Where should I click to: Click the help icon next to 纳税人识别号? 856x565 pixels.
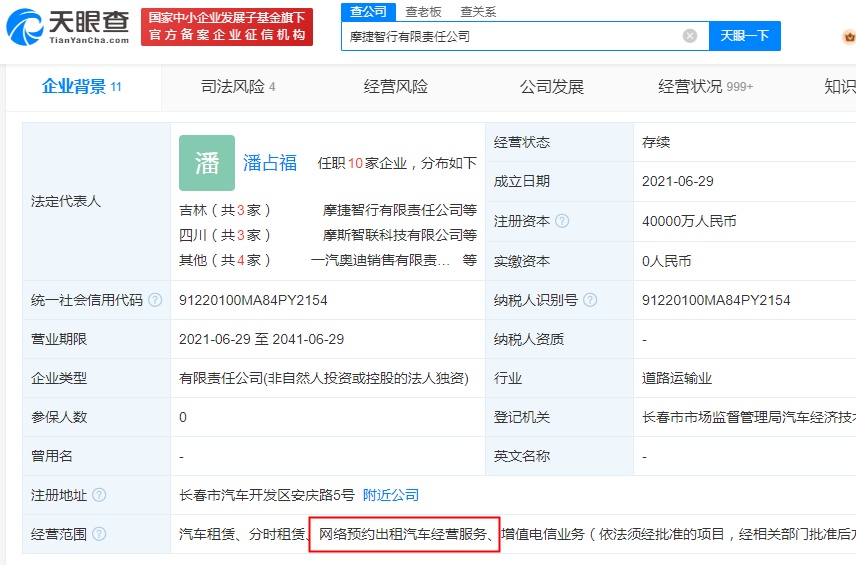click(x=590, y=300)
